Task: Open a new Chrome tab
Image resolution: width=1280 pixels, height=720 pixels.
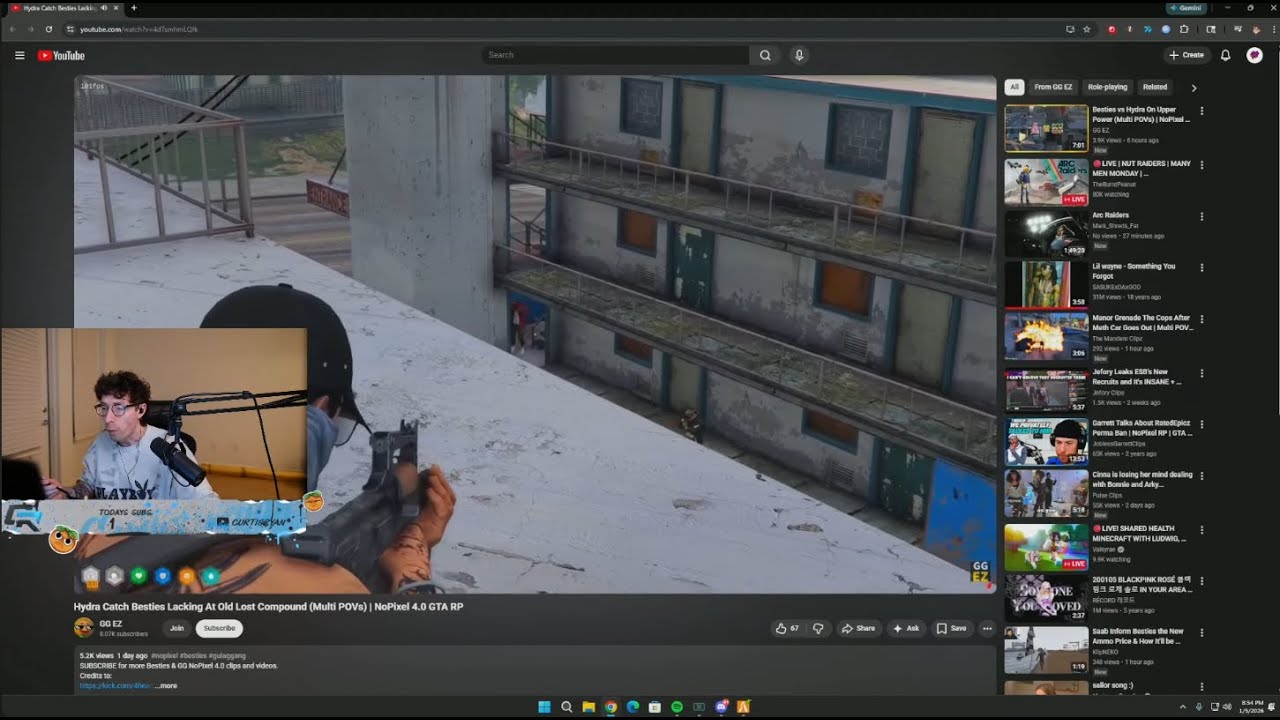Action: pos(134,8)
